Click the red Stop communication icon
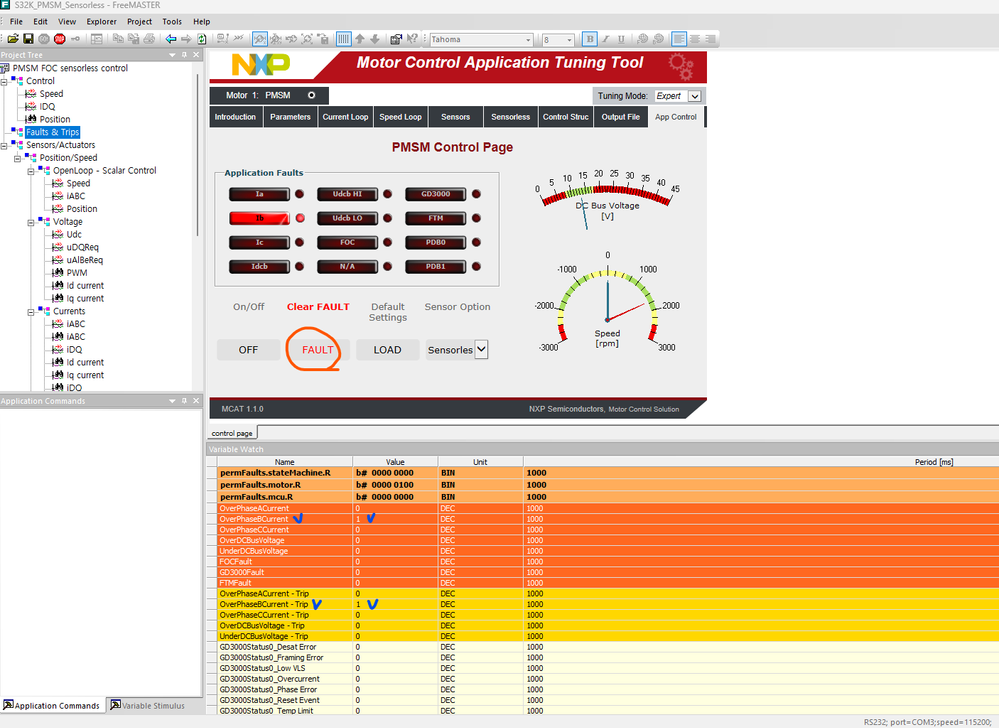 (x=60, y=39)
